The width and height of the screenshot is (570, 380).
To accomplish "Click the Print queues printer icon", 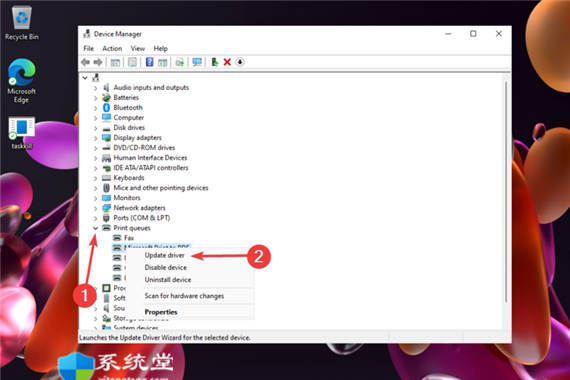I will 106,228.
